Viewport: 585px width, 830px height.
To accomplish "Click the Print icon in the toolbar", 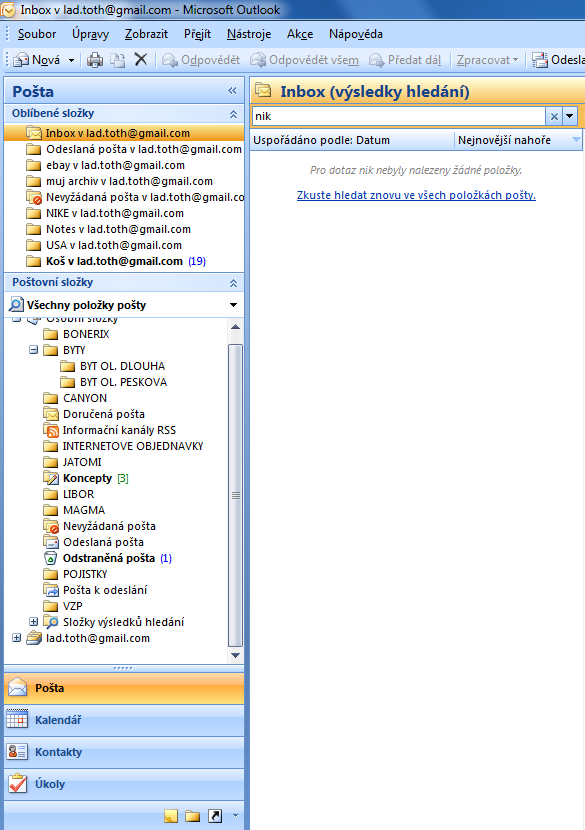I will [x=95, y=60].
